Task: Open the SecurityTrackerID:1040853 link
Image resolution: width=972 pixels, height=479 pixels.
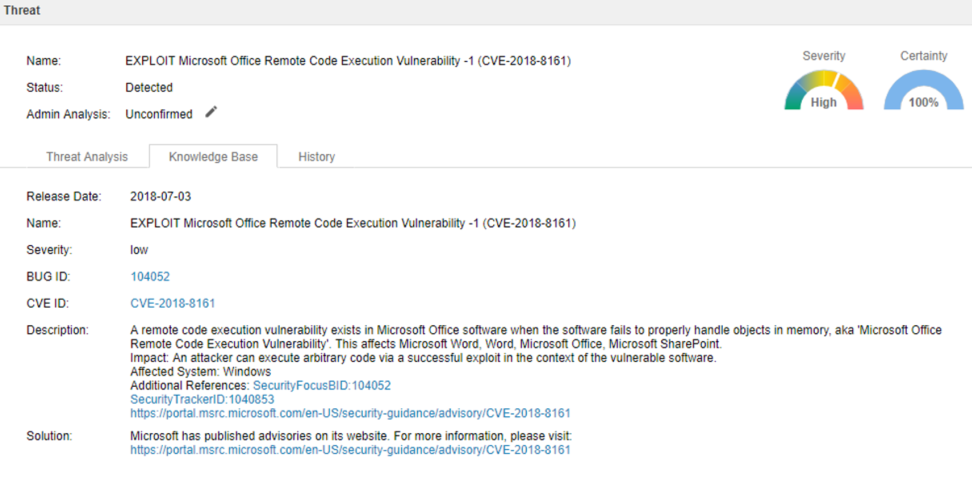Action: tap(202, 400)
